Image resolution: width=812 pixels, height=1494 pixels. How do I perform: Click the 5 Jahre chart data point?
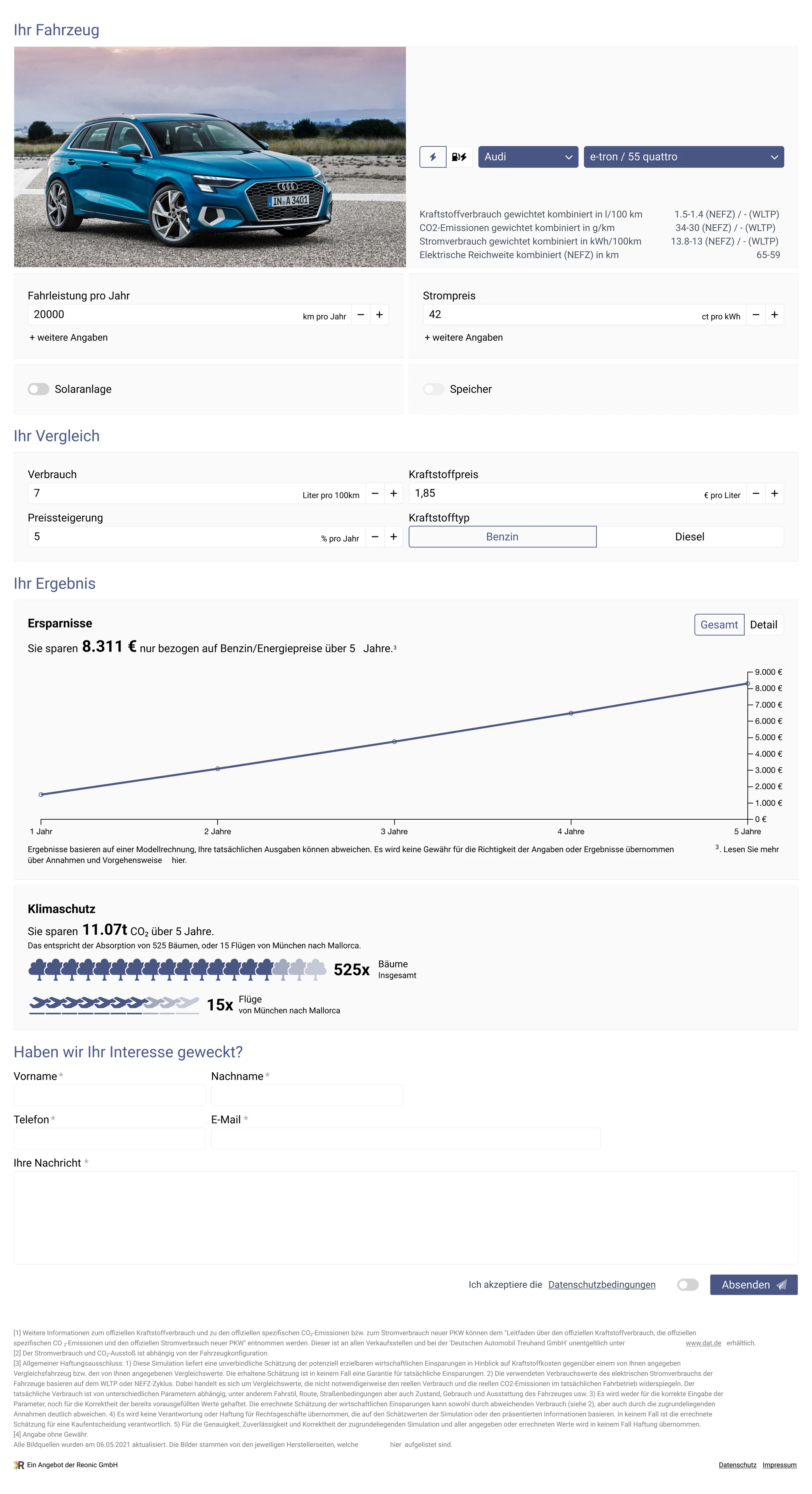click(748, 684)
